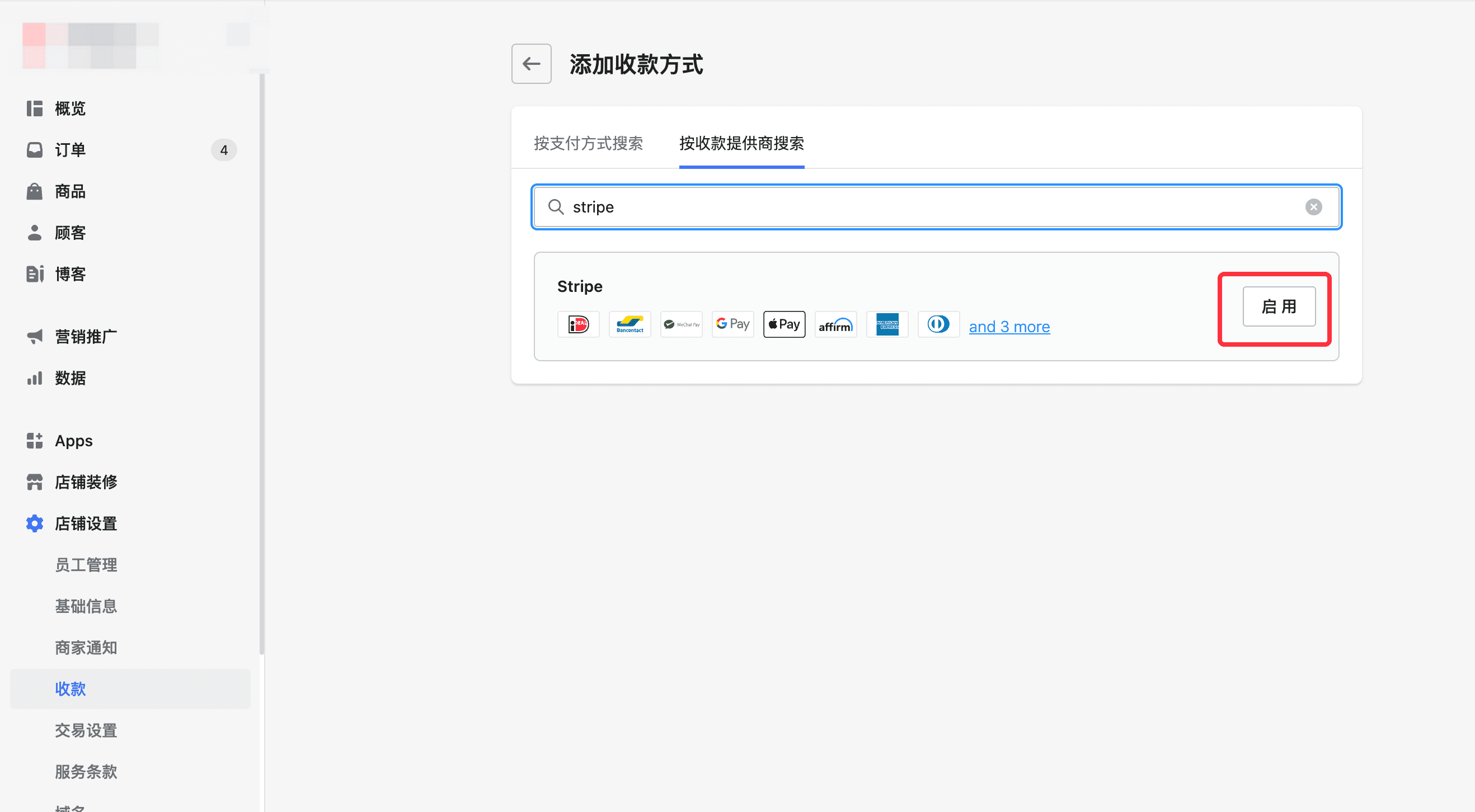Focus the stripe search field
This screenshot has width=1475, height=812.
pos(936,206)
